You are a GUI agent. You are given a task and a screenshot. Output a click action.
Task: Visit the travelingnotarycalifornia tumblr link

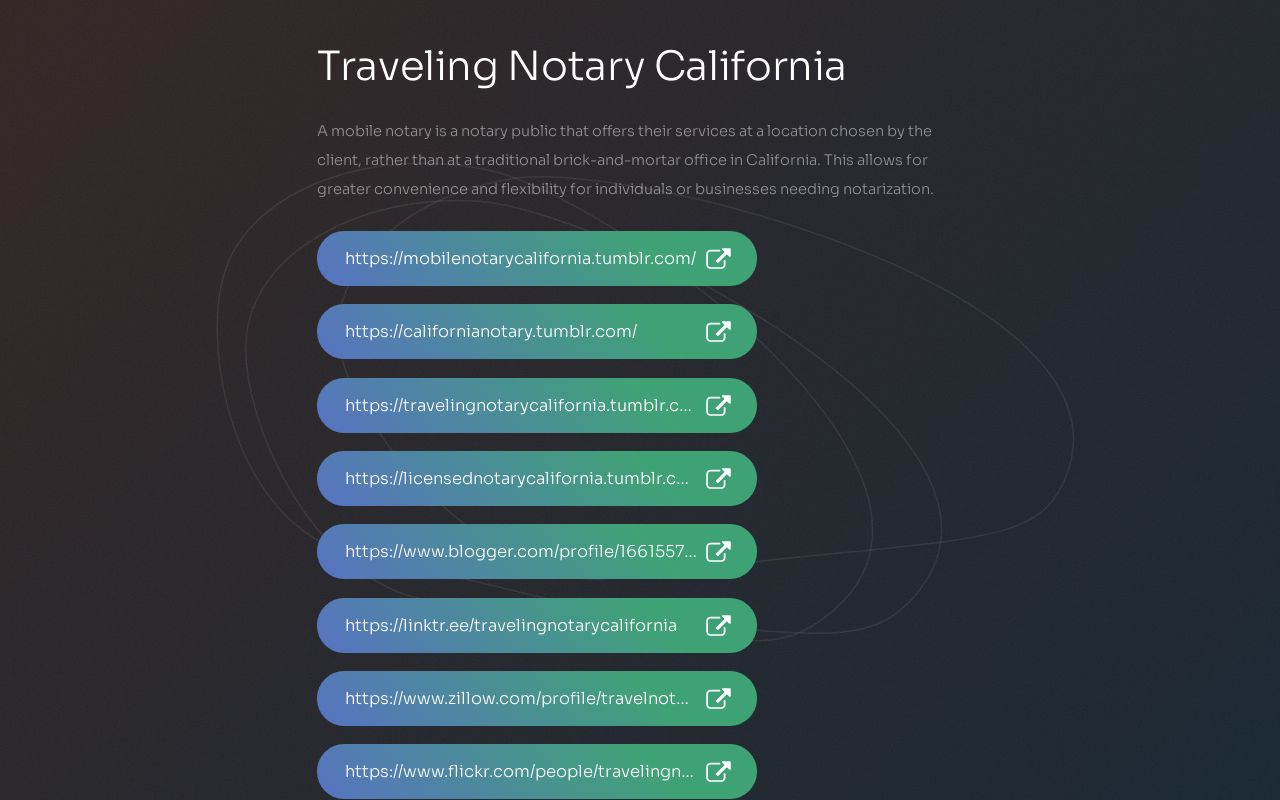click(537, 405)
